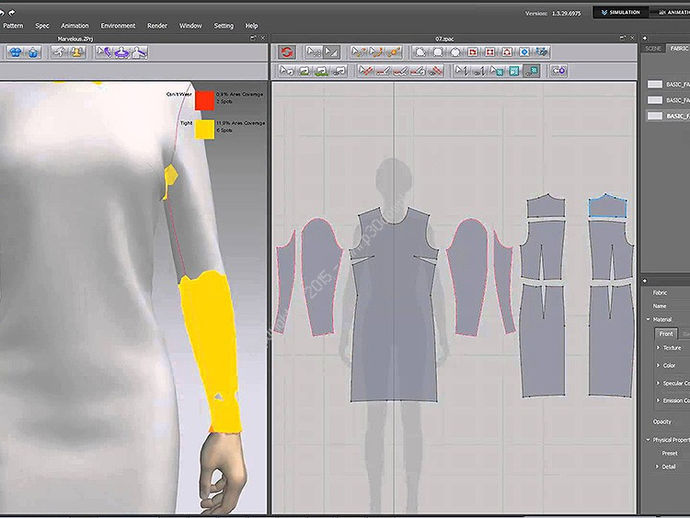The image size is (690, 518).
Task: Click the running figure pose icon
Action: (x=59, y=52)
